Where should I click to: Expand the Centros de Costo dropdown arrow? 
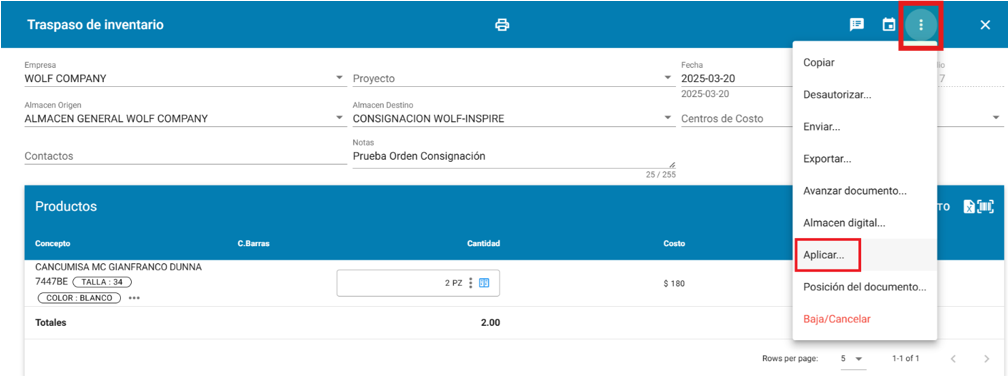click(996, 118)
